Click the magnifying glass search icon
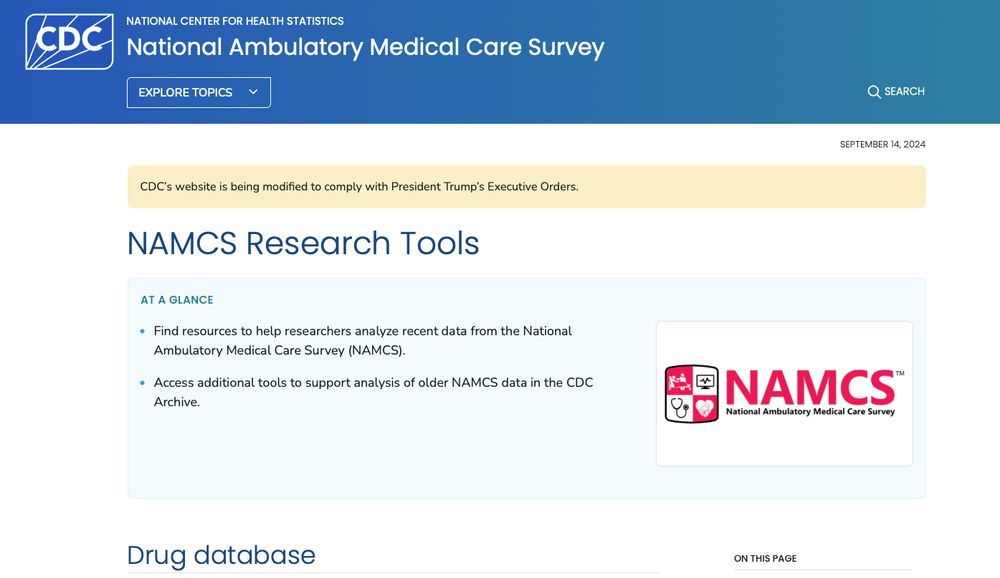Image resolution: width=1000 pixels, height=578 pixels. [x=874, y=91]
